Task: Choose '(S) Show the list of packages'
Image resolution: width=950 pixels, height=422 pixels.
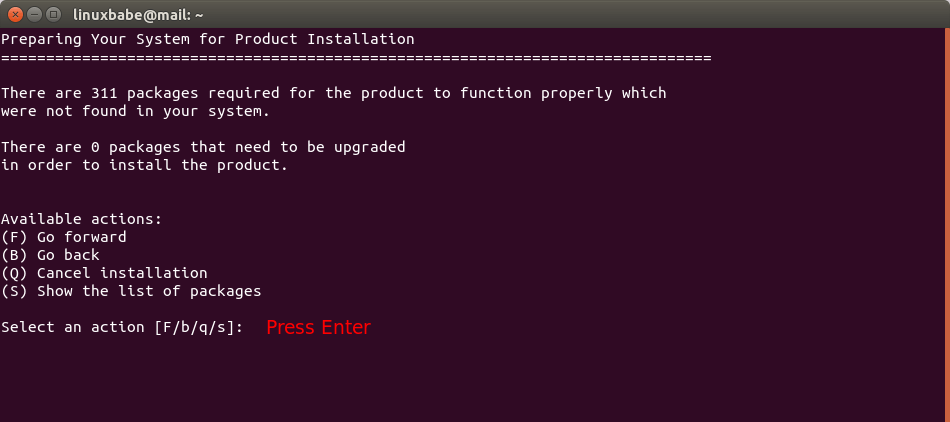Action: (x=131, y=291)
